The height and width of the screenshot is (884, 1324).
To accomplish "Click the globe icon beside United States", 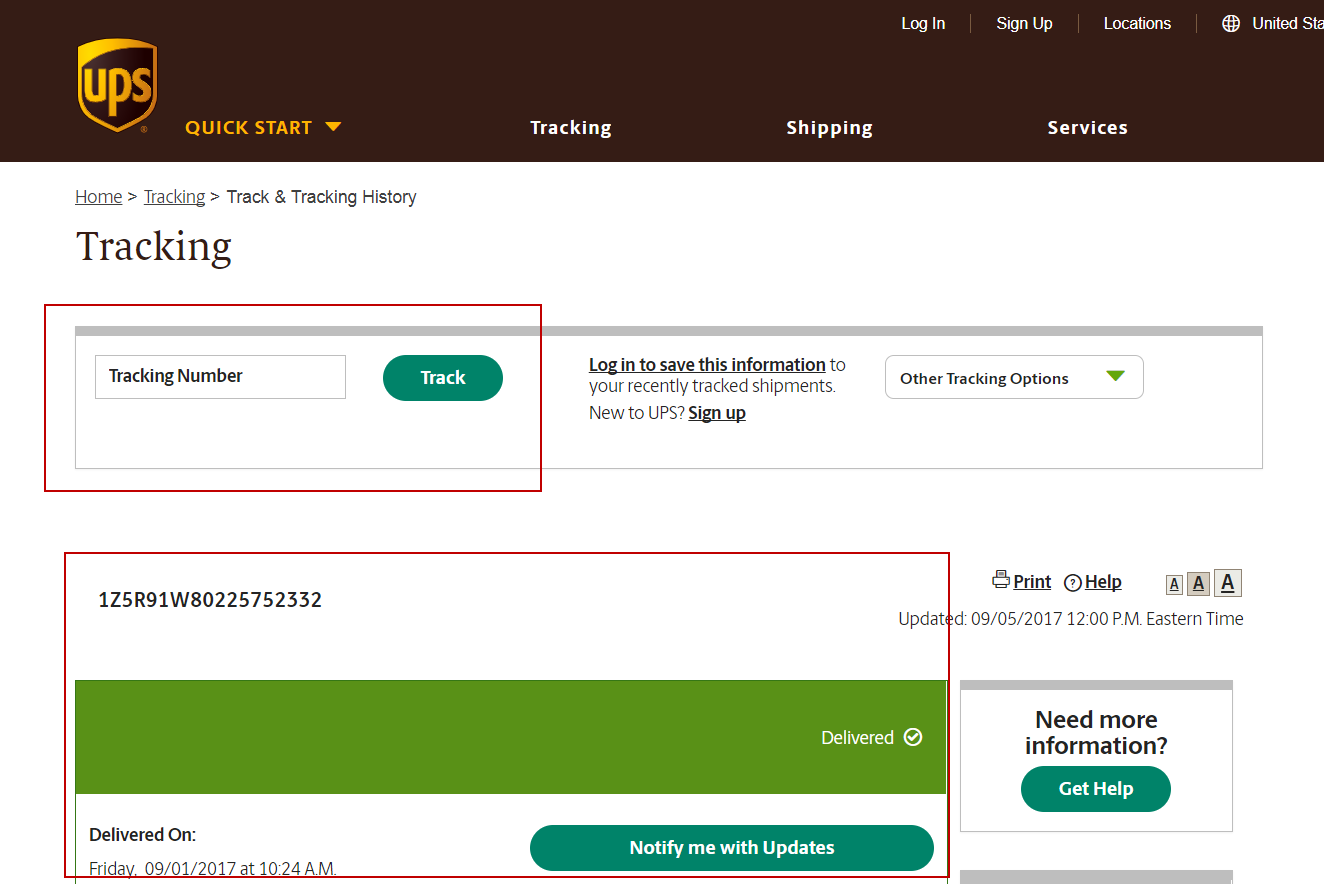I will click(x=1231, y=23).
